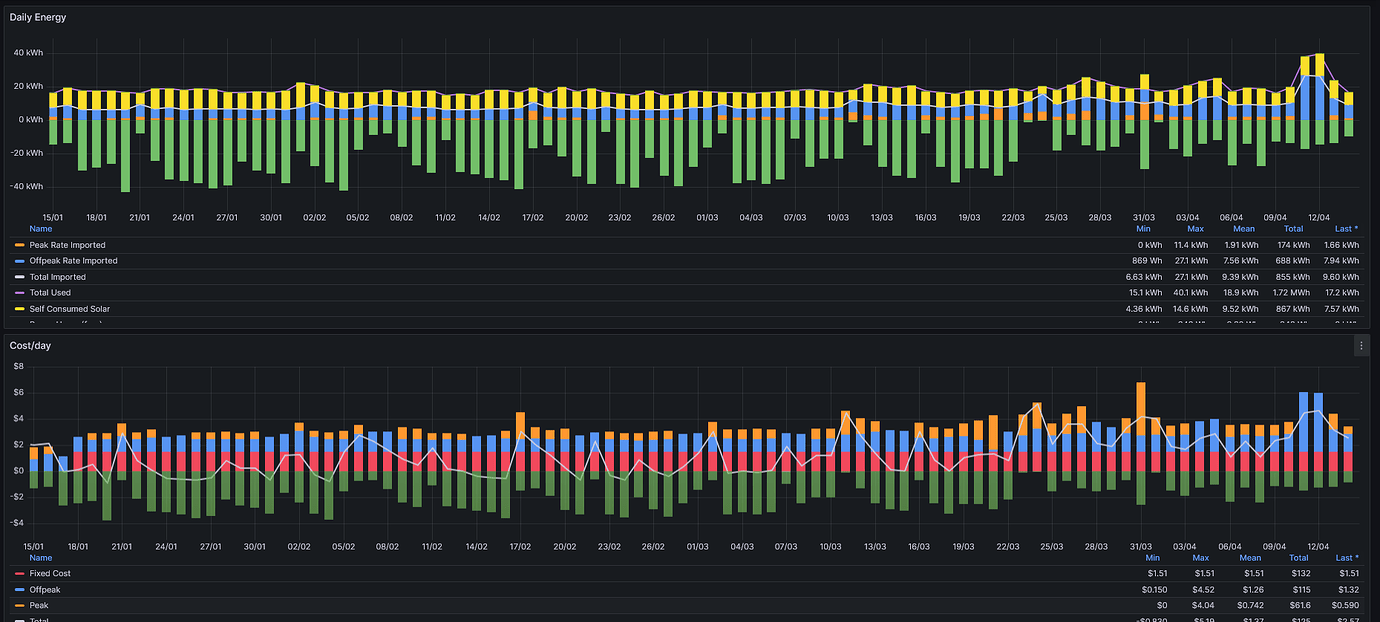Click white swatch of Total Imported

tap(19, 277)
